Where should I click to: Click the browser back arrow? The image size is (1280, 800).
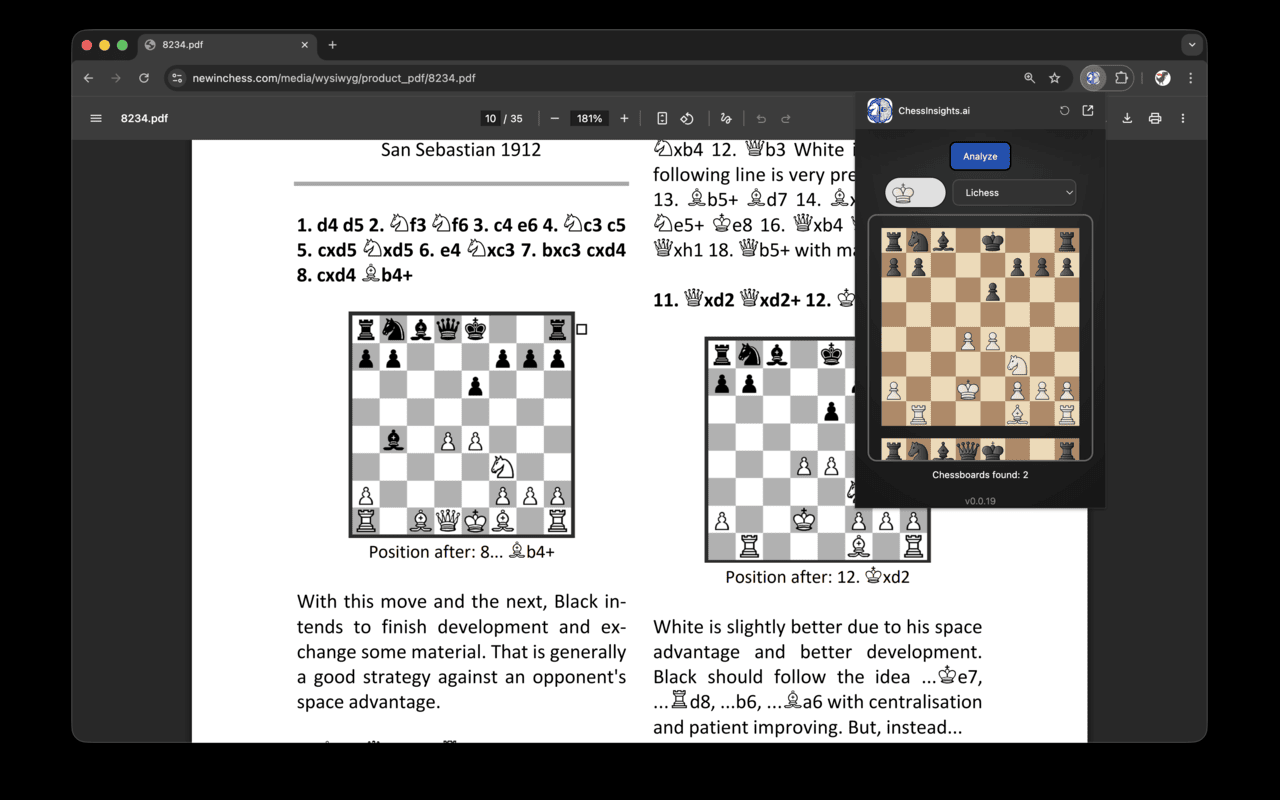[88, 77]
